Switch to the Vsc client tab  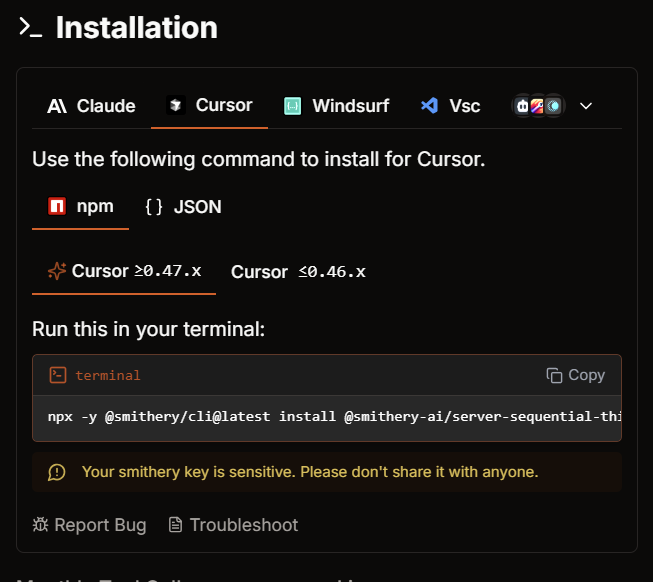450,106
